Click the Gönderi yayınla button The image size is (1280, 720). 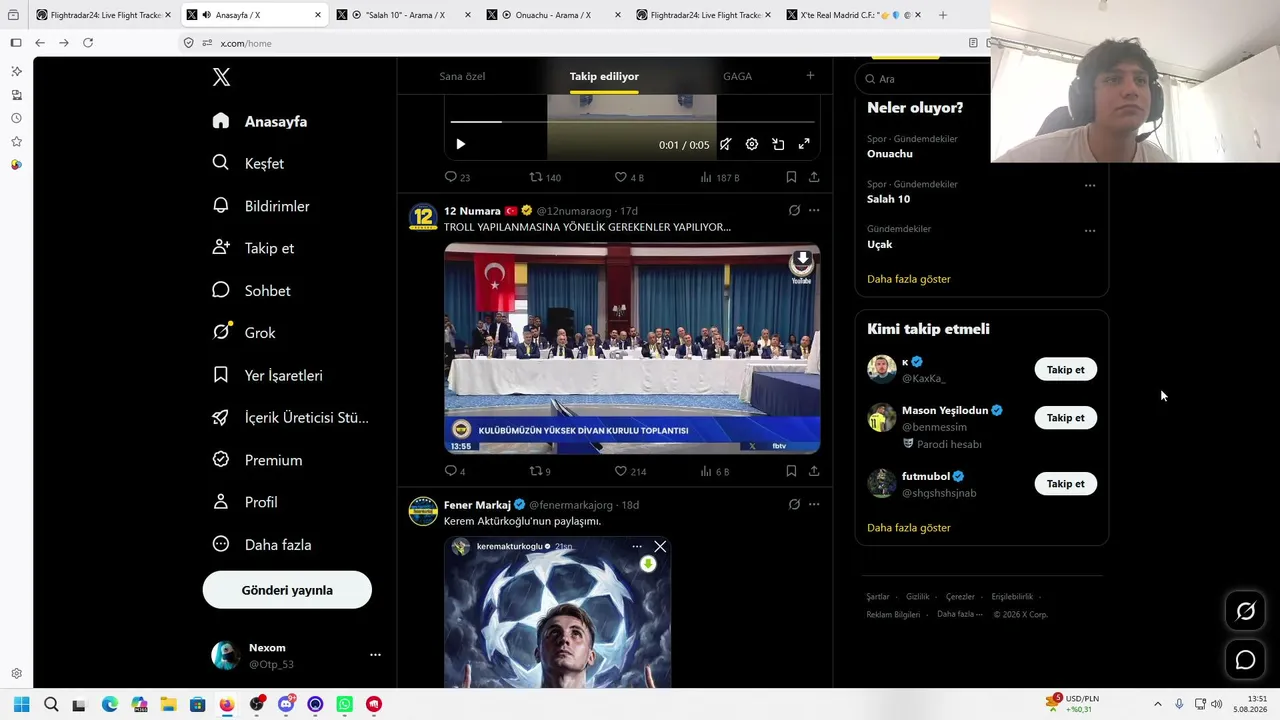pyautogui.click(x=287, y=590)
